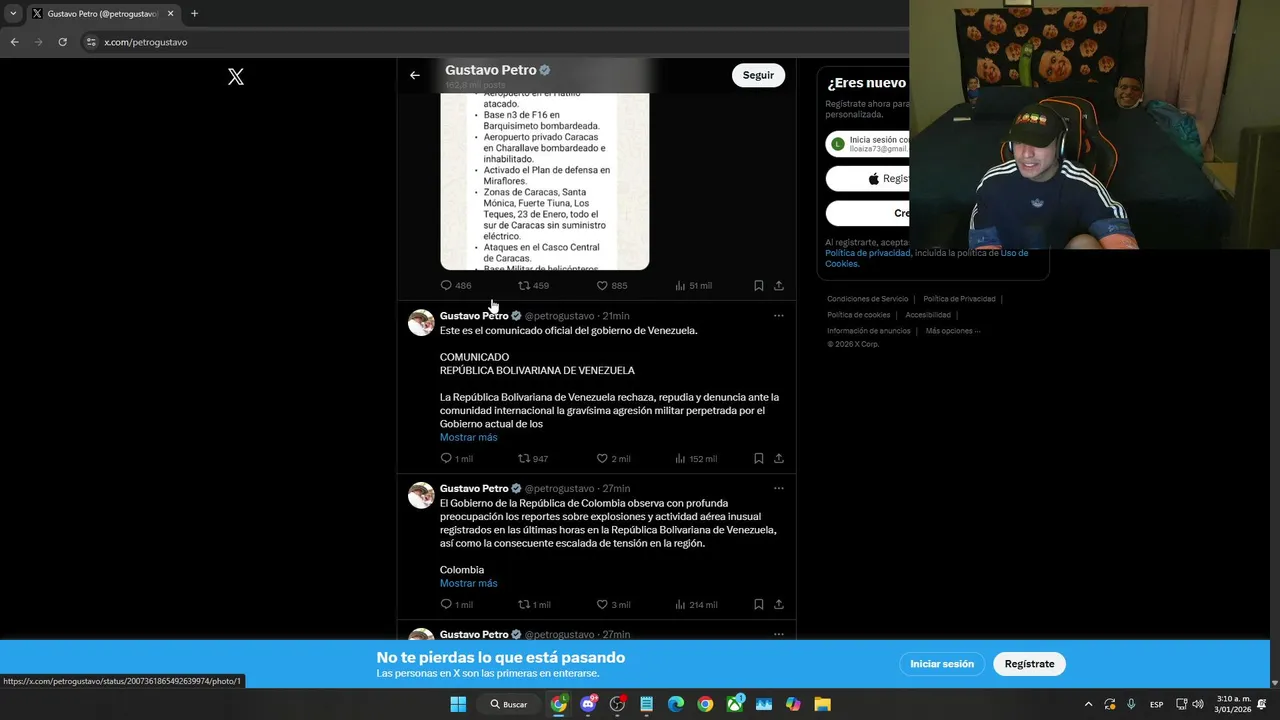Viewport: 1280px width, 720px height.
Task: Open more options on the 21min tweet
Action: (x=779, y=316)
